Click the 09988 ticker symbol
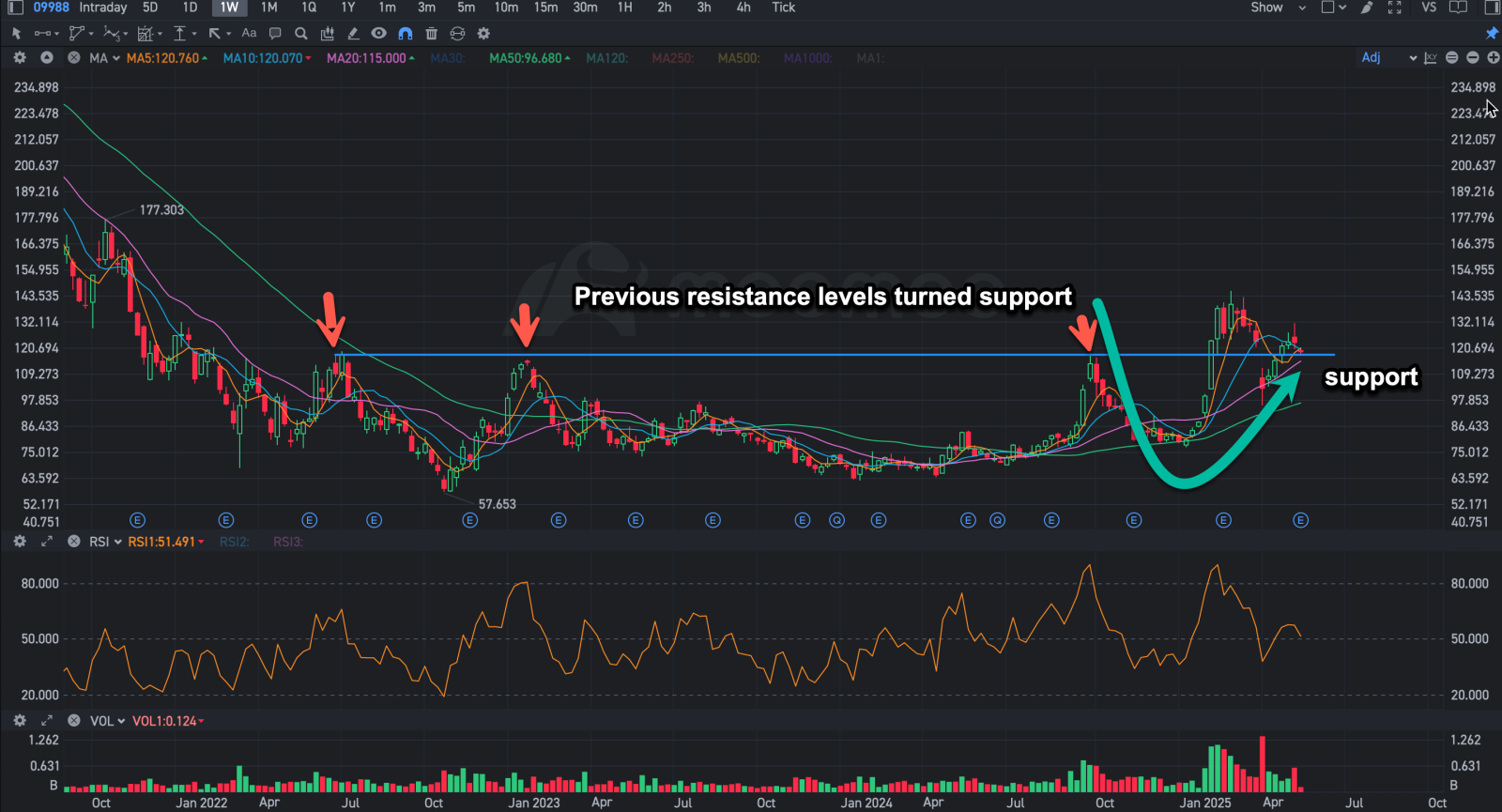Screen dimensions: 1502x812 tap(52, 8)
